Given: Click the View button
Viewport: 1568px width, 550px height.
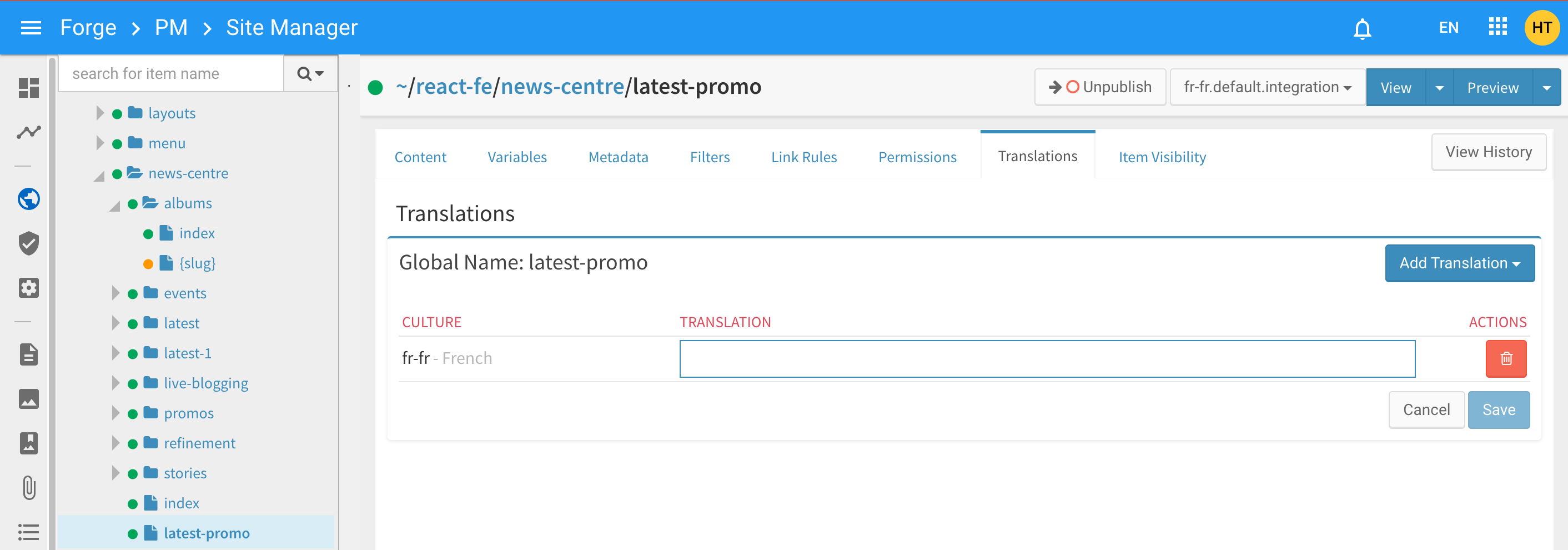Looking at the screenshot, I should (1396, 88).
